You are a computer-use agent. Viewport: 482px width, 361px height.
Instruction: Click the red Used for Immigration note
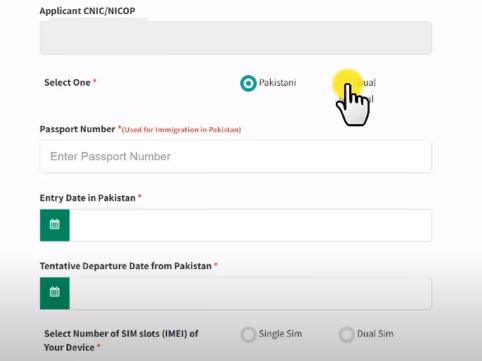pyautogui.click(x=181, y=130)
